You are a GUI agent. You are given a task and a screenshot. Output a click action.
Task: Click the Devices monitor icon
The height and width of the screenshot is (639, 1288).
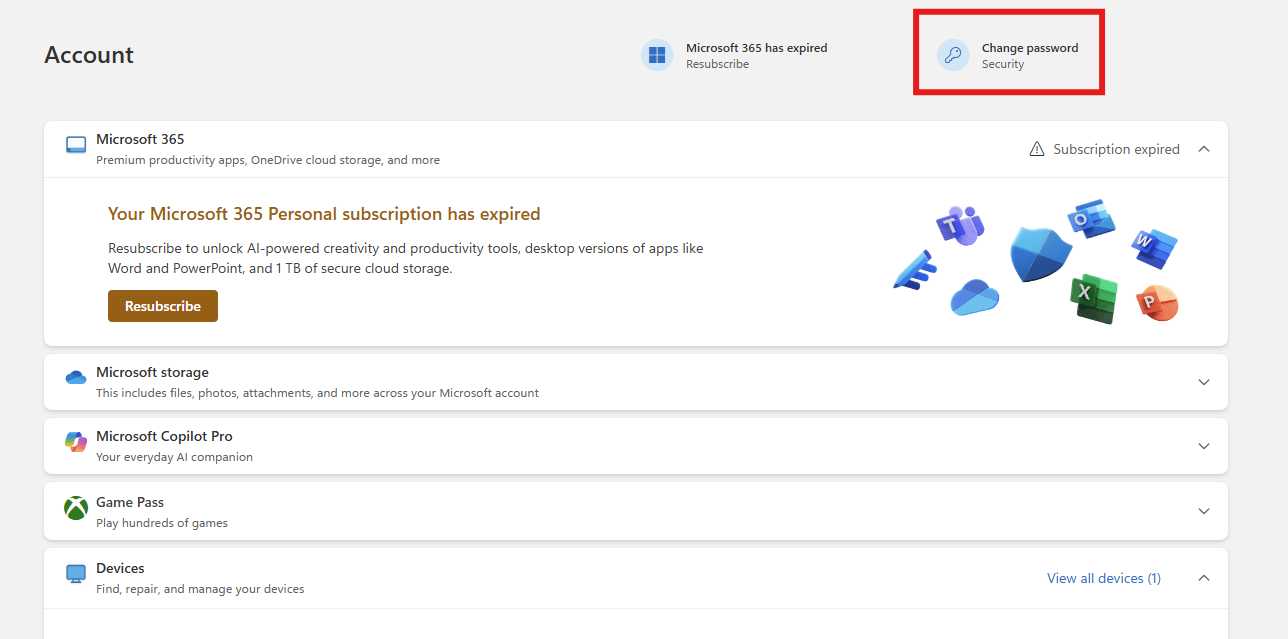tap(76, 574)
